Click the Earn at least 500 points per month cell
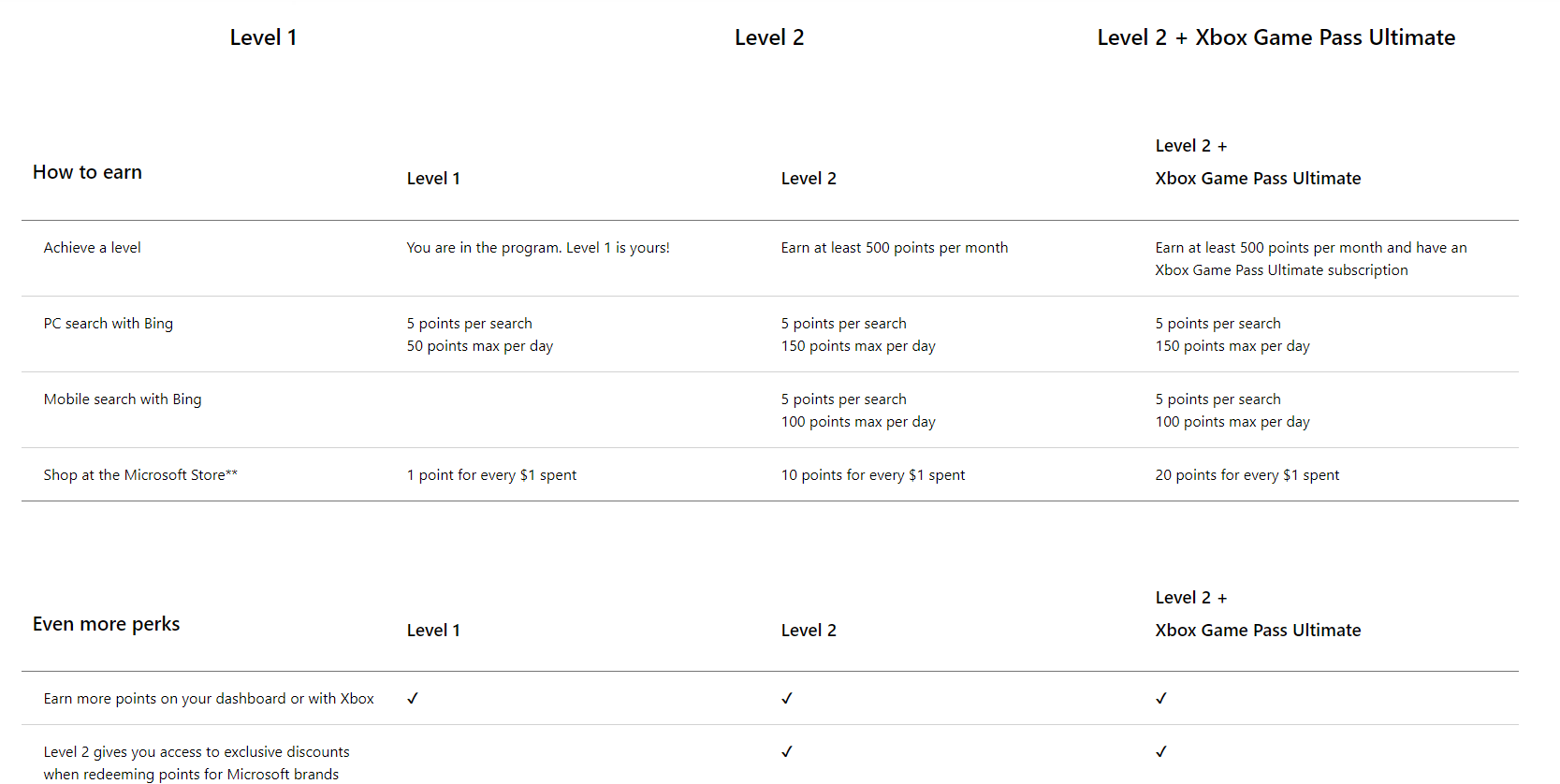Screen dimensions: 1560x784 pos(895,248)
